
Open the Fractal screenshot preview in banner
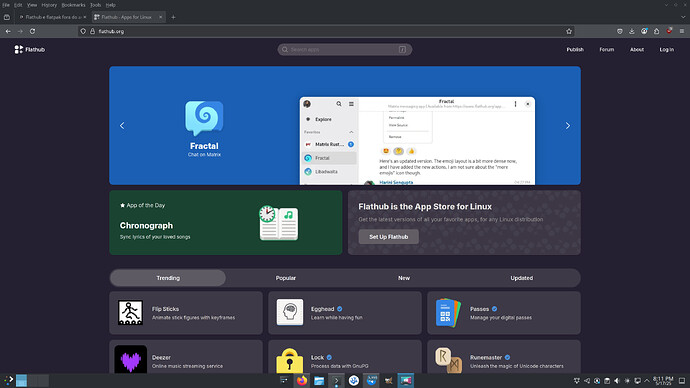click(417, 141)
